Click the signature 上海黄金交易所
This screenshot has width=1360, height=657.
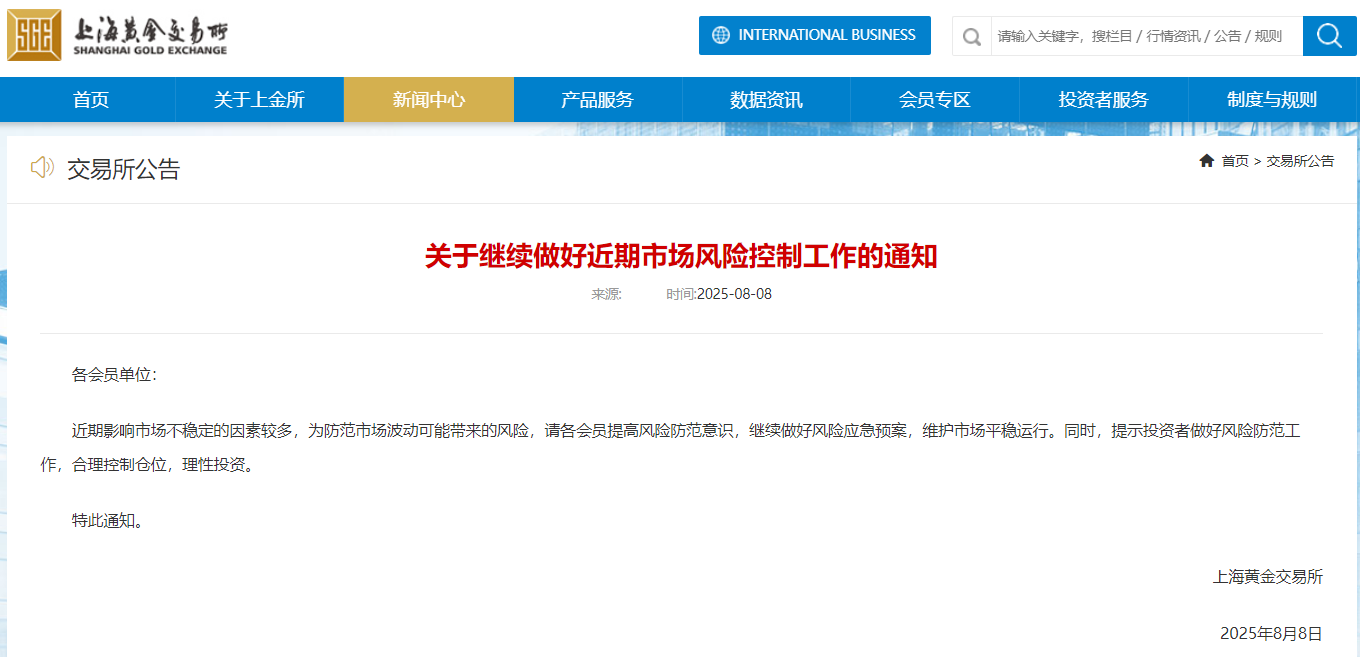pyautogui.click(x=1268, y=577)
